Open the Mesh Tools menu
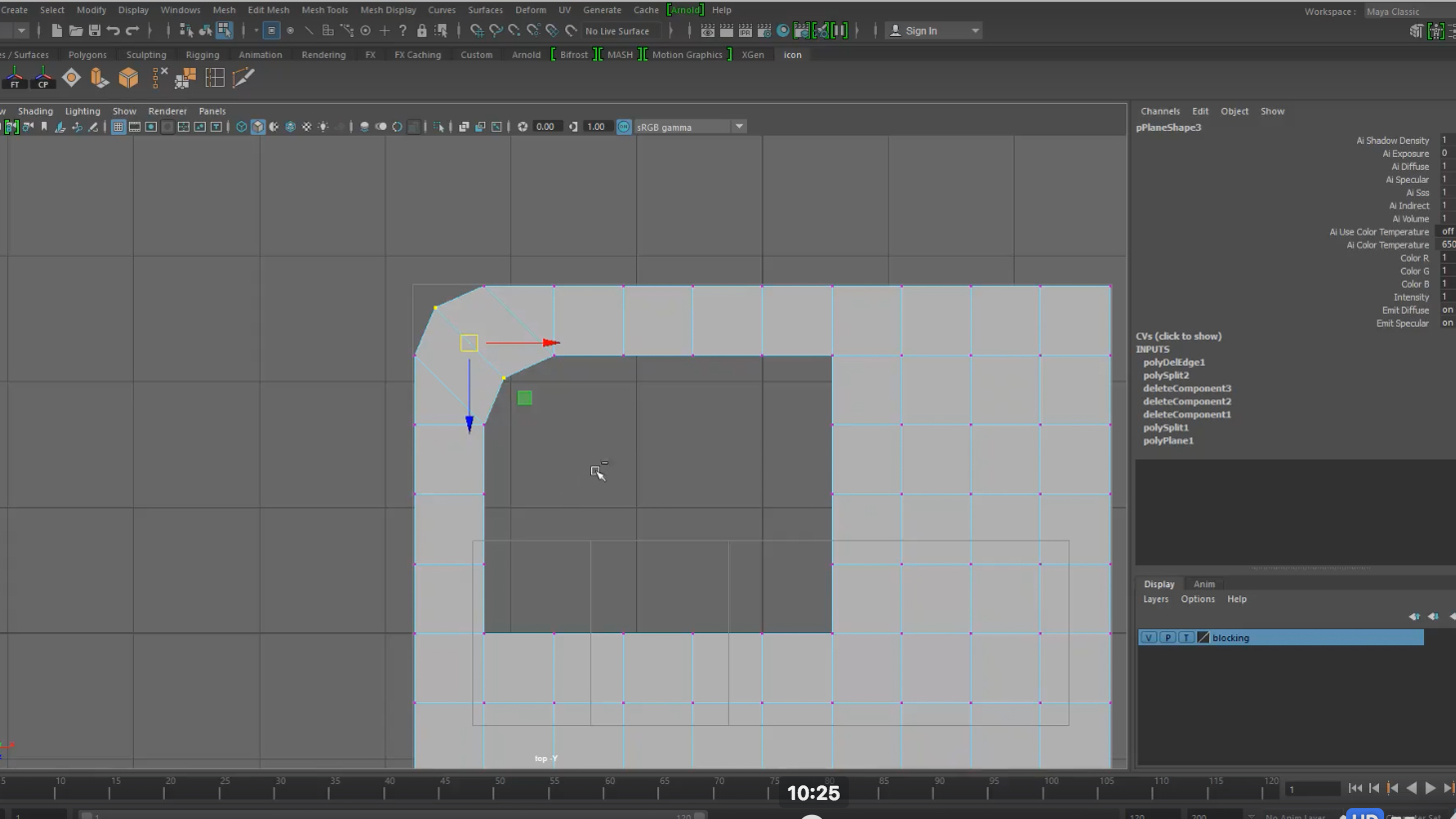1456x819 pixels. tap(325, 10)
